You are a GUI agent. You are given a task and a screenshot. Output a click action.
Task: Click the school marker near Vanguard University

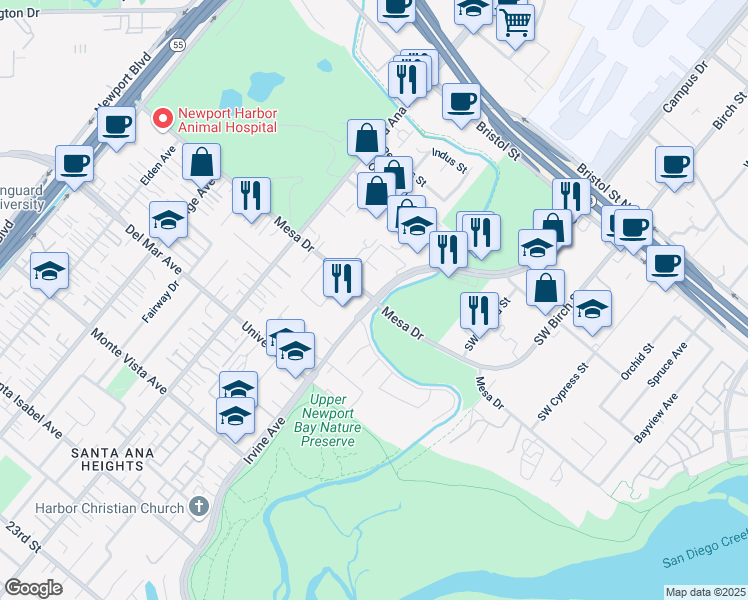[x=49, y=273]
